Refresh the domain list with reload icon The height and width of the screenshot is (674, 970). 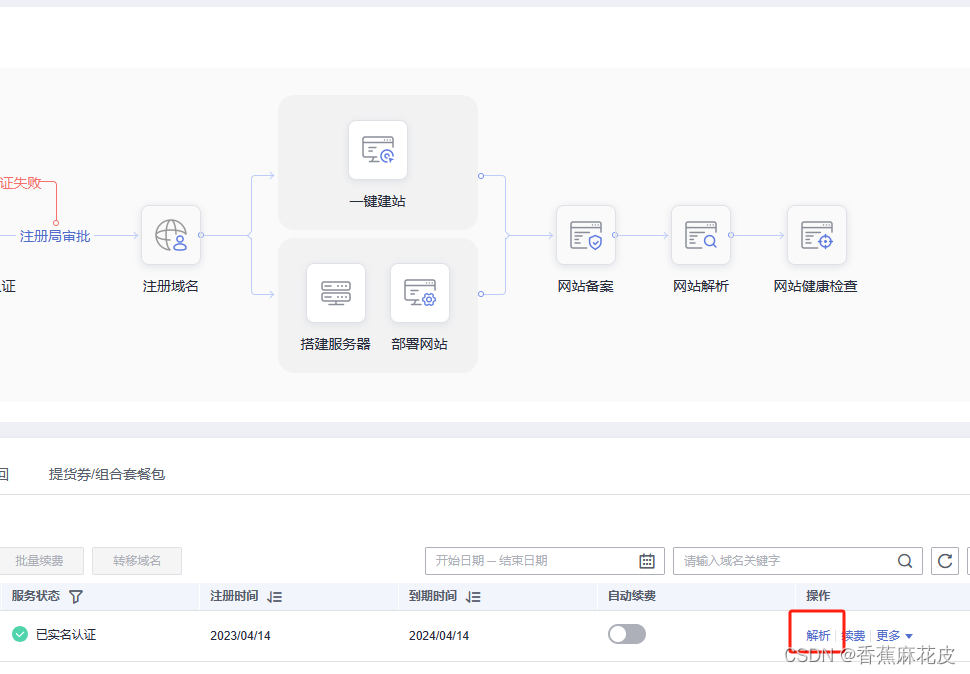[x=945, y=561]
